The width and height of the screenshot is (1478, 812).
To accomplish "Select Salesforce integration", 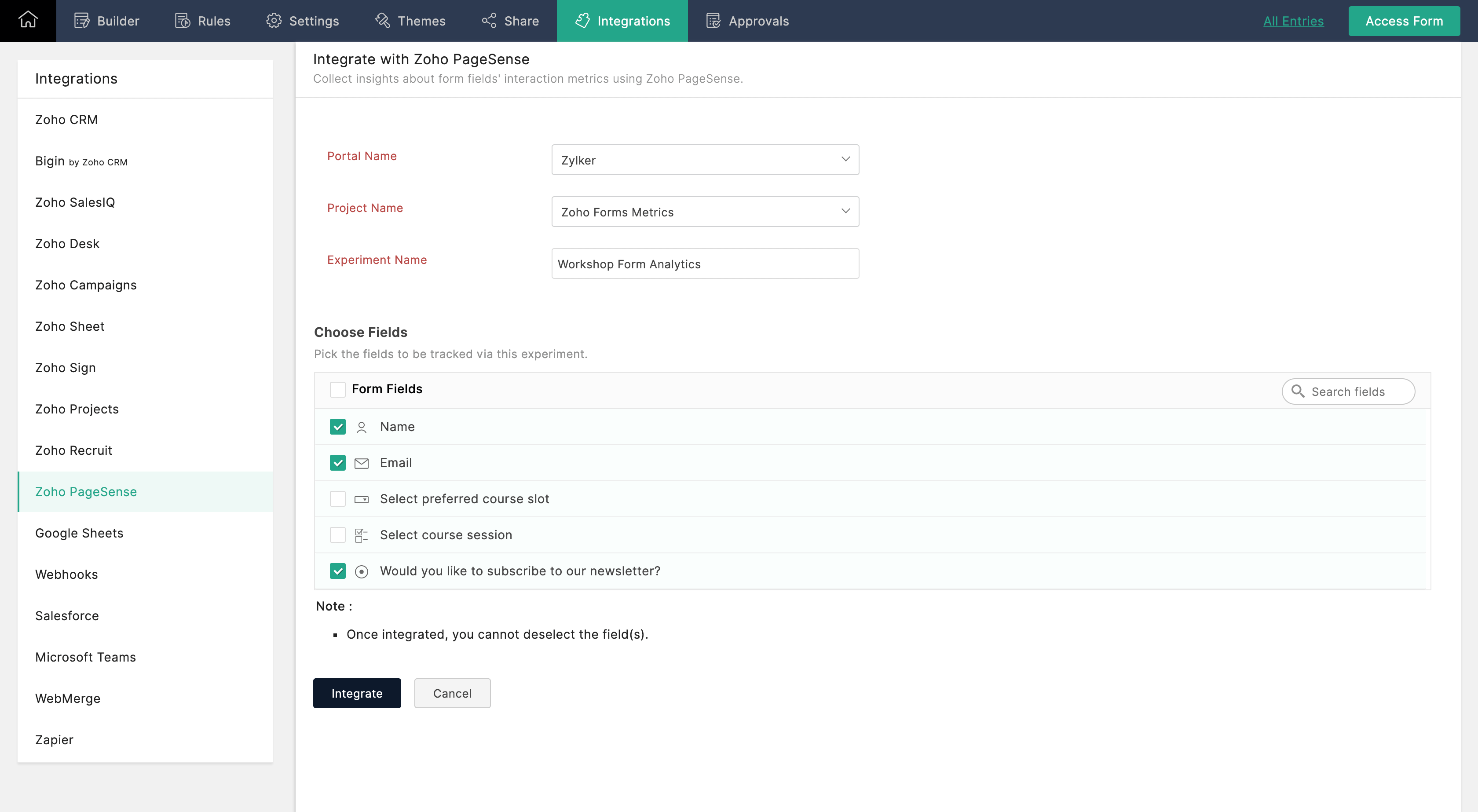I will [x=145, y=616].
